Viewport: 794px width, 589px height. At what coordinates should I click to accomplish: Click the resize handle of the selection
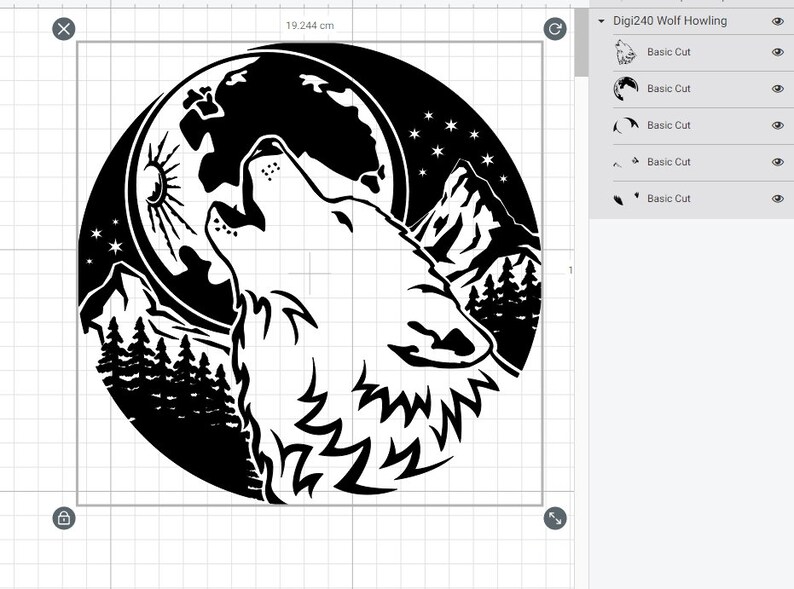[555, 518]
